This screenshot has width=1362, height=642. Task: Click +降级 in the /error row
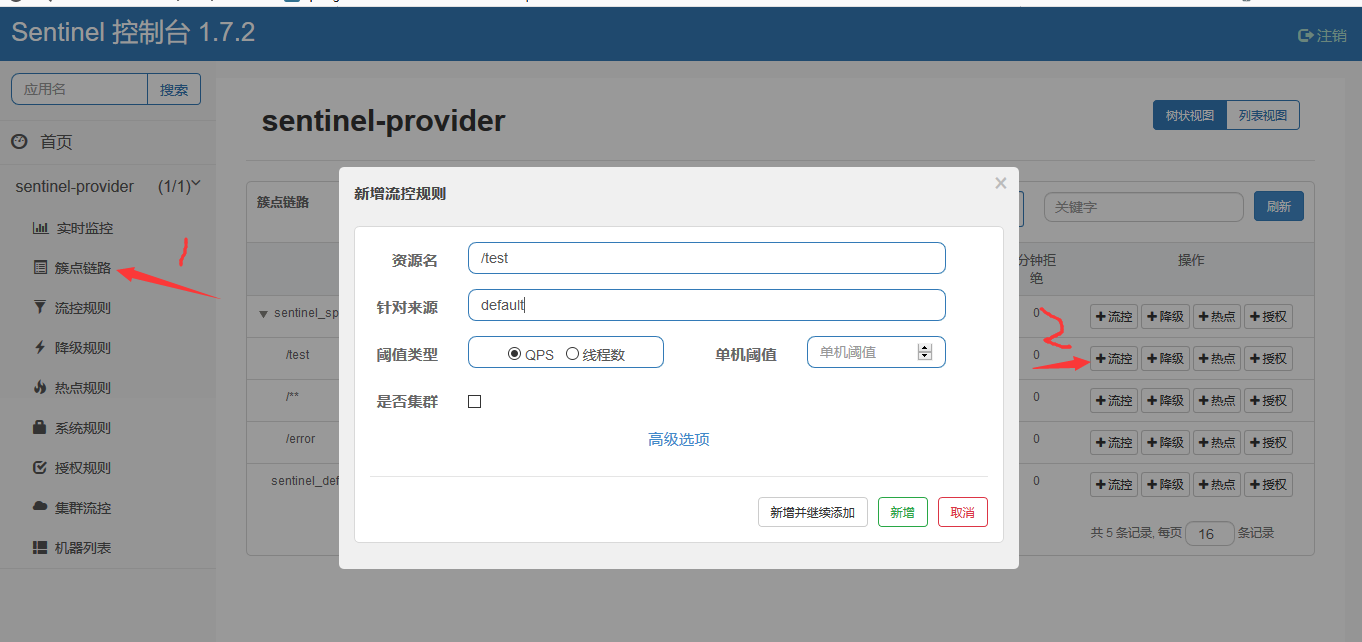(1165, 443)
